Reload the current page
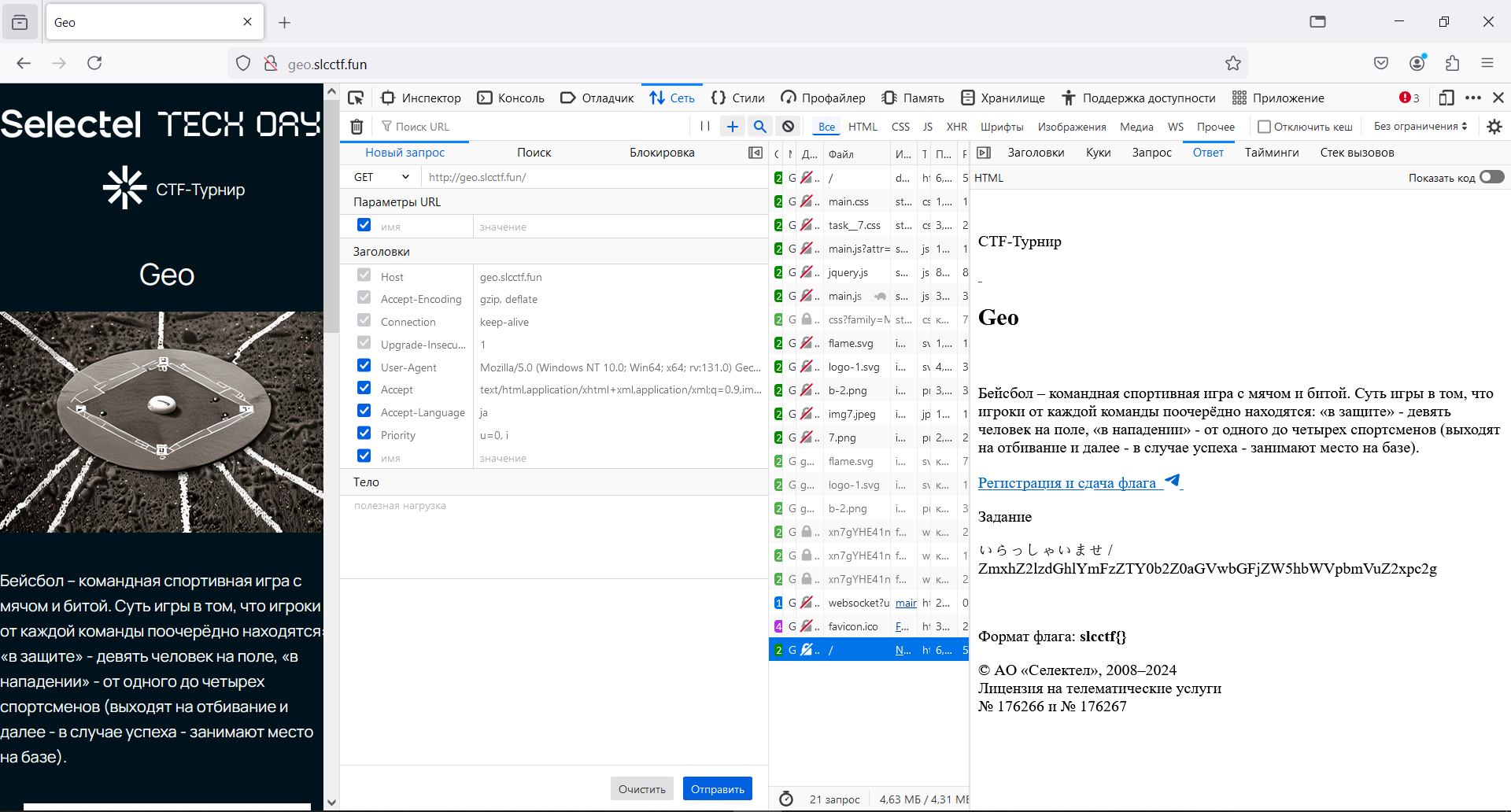 pos(94,64)
